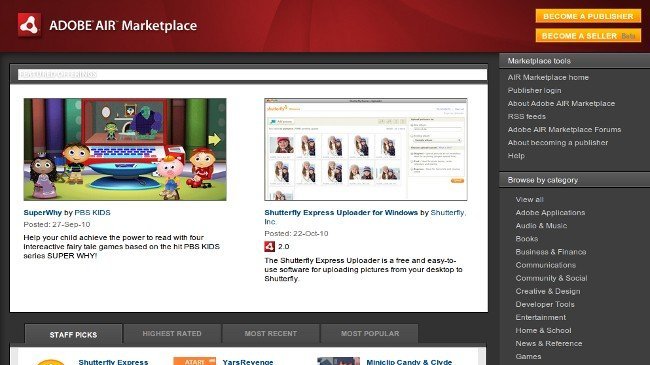Browse the Adobe Applications category

pyautogui.click(x=550, y=213)
